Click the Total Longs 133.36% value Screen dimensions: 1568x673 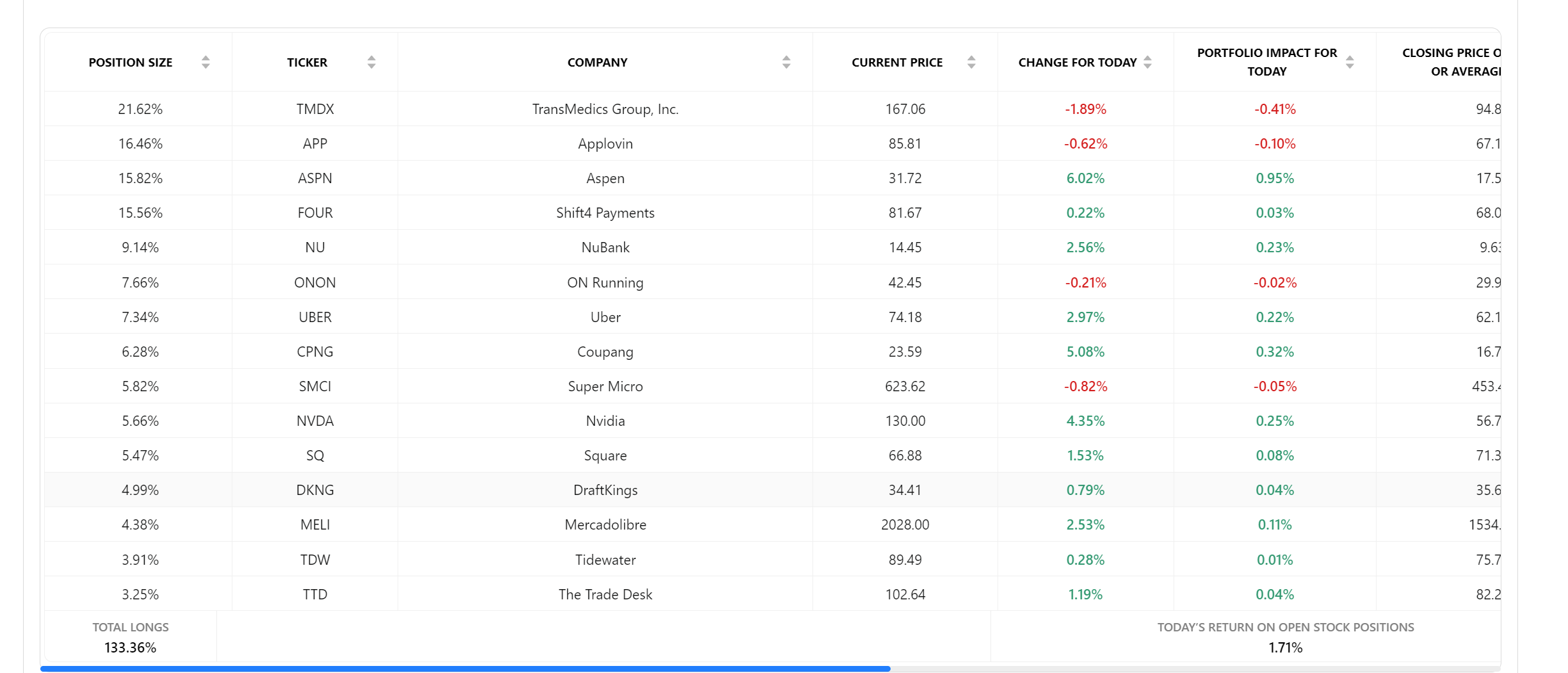[130, 648]
